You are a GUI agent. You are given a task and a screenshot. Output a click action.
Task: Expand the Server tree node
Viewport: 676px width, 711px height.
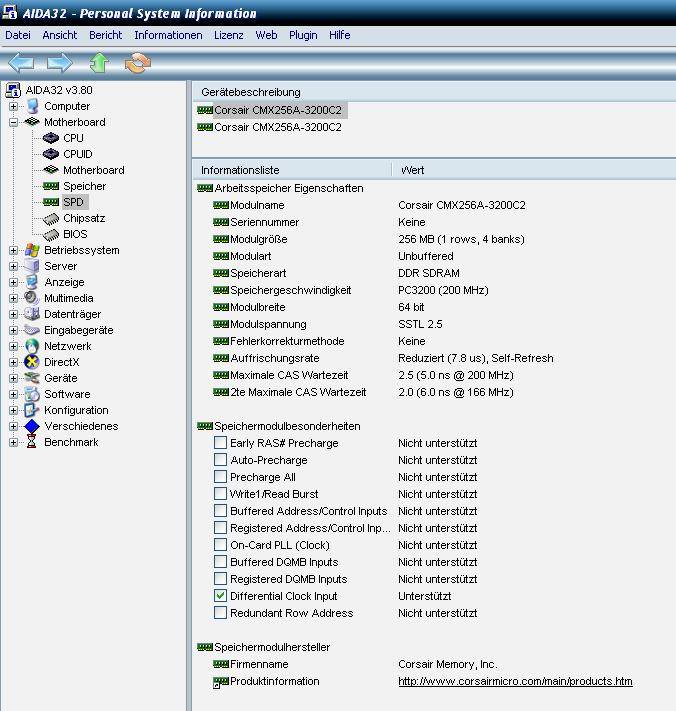click(14, 266)
